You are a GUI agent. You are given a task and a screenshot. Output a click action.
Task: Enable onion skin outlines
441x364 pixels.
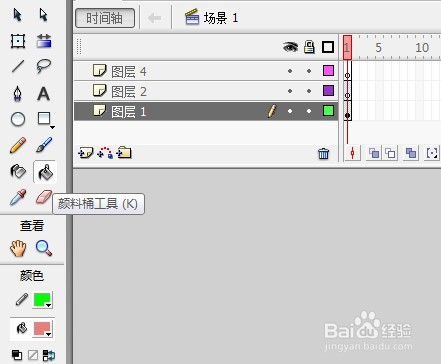point(390,153)
